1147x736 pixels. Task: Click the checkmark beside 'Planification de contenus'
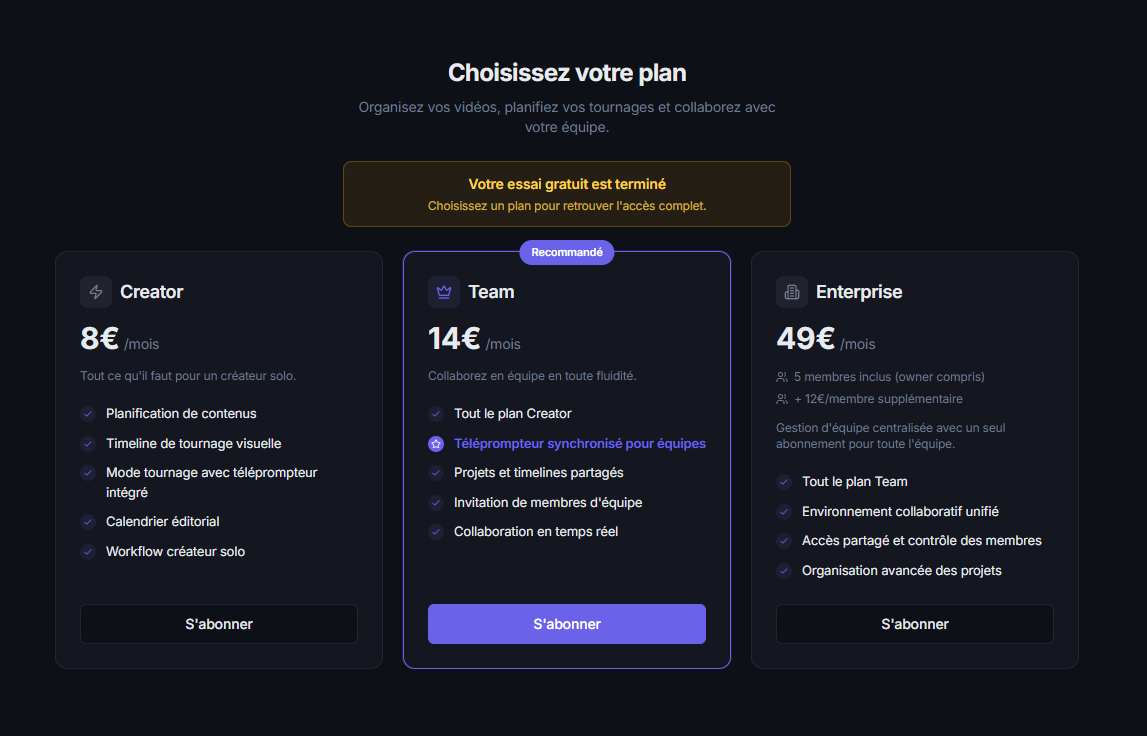(87, 413)
